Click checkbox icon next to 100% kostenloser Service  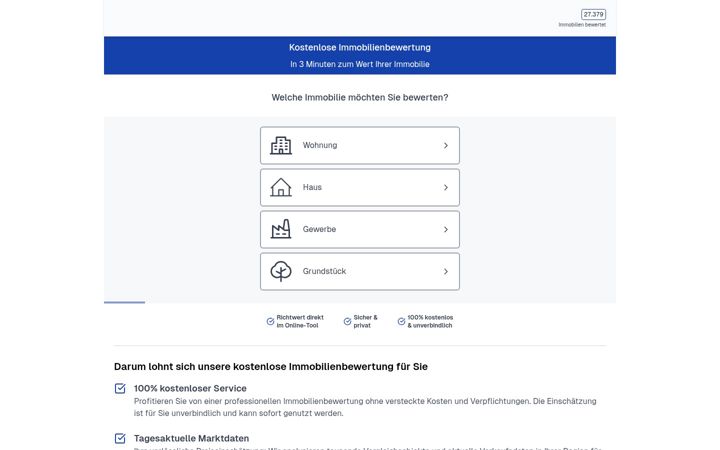click(120, 388)
